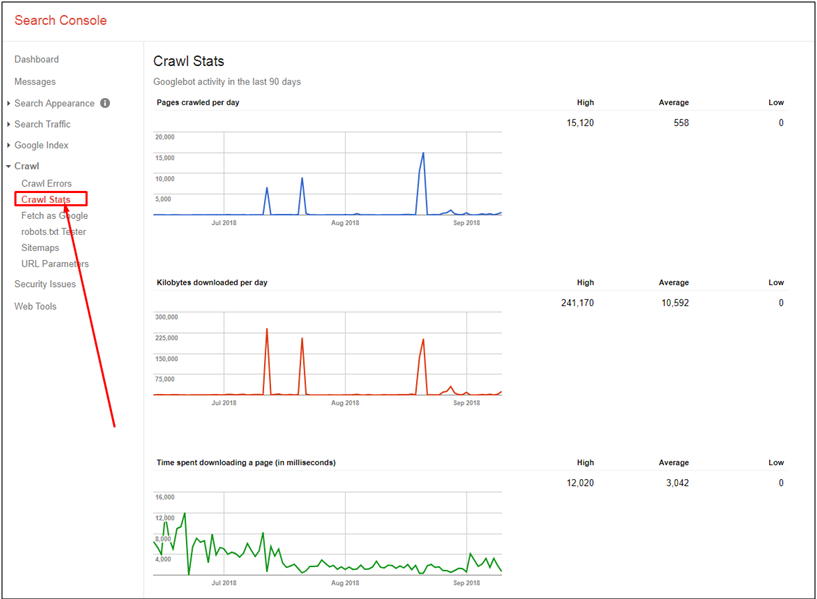Click the Search Traffic sidebar label
817x599 pixels.
tap(42, 124)
